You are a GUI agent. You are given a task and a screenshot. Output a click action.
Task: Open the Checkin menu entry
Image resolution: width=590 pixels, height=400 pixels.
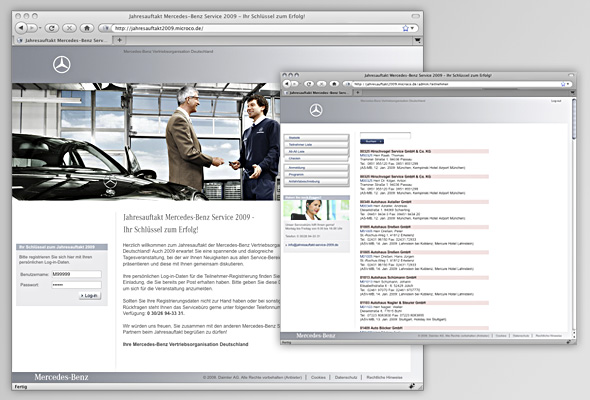(x=316, y=158)
